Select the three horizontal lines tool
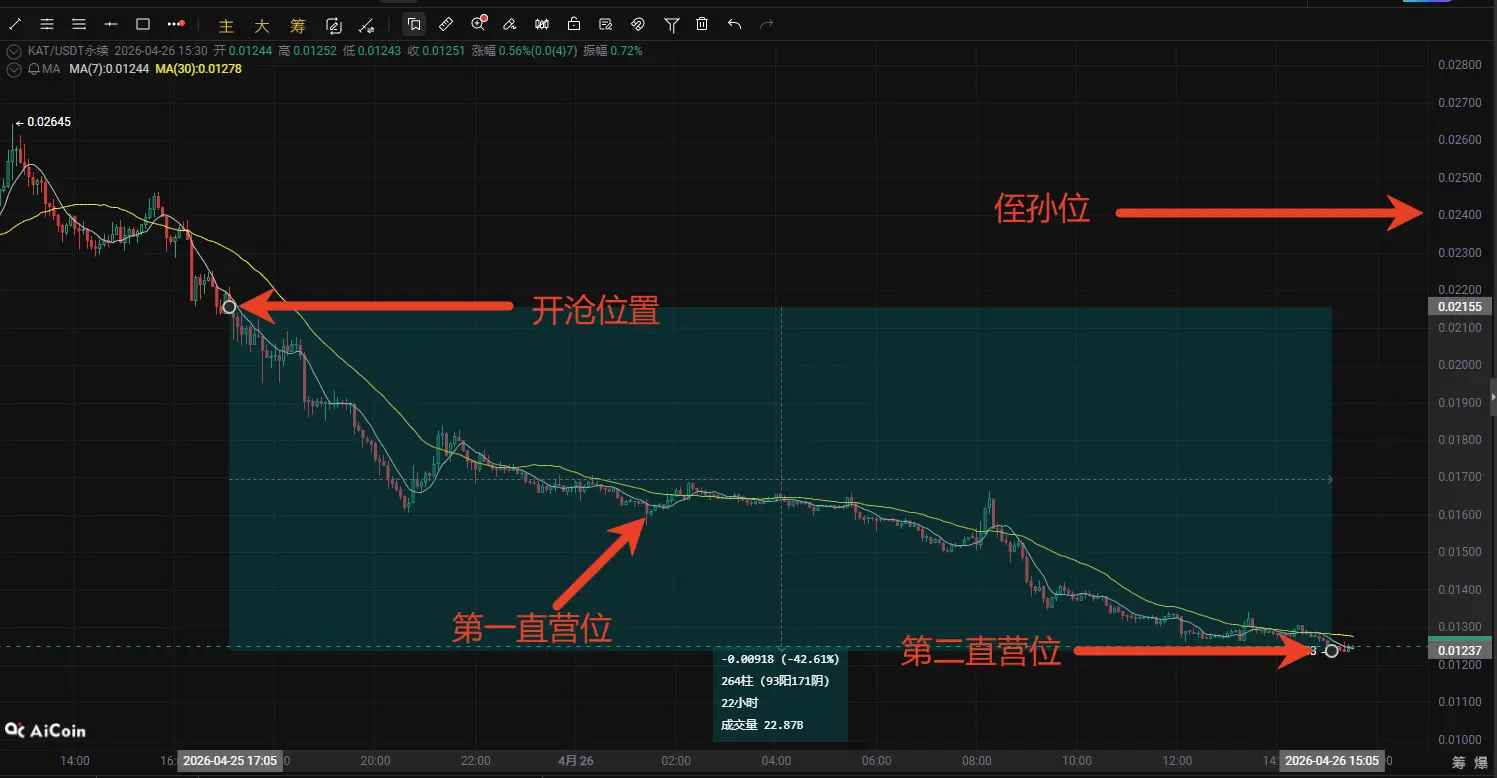1497x778 pixels. pos(79,23)
